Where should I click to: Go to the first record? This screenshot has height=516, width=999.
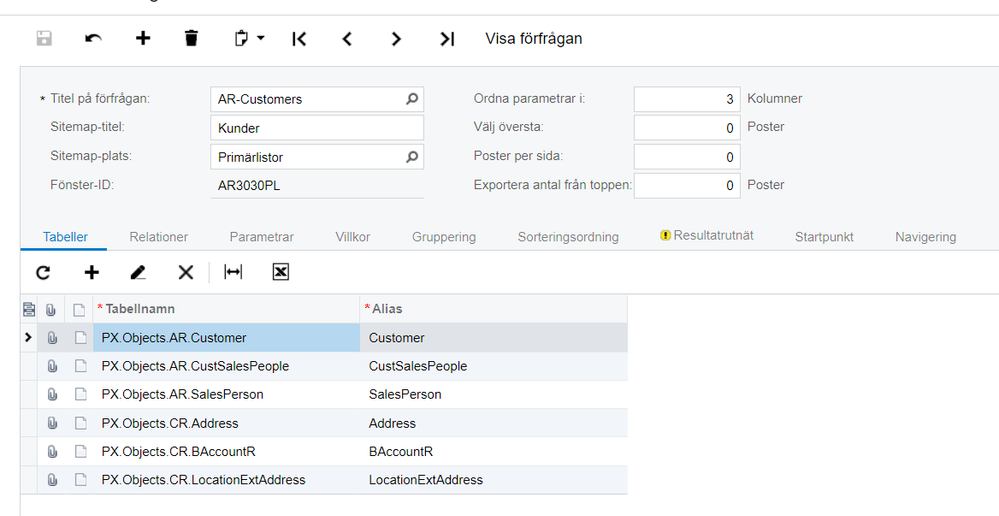click(298, 39)
